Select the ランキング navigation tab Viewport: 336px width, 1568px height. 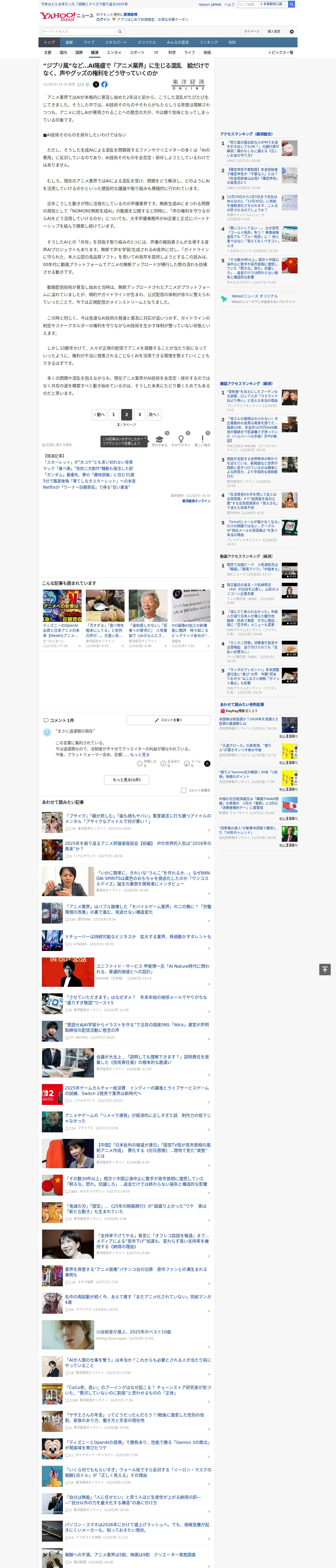209,43
